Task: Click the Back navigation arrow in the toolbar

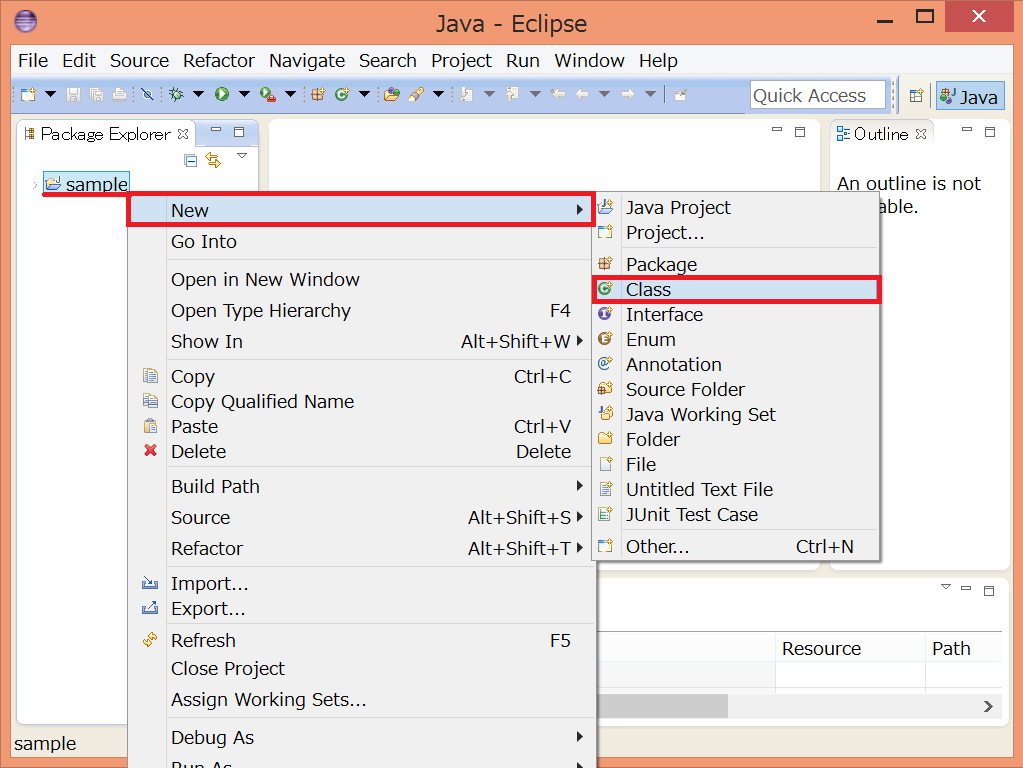Action: (x=582, y=95)
